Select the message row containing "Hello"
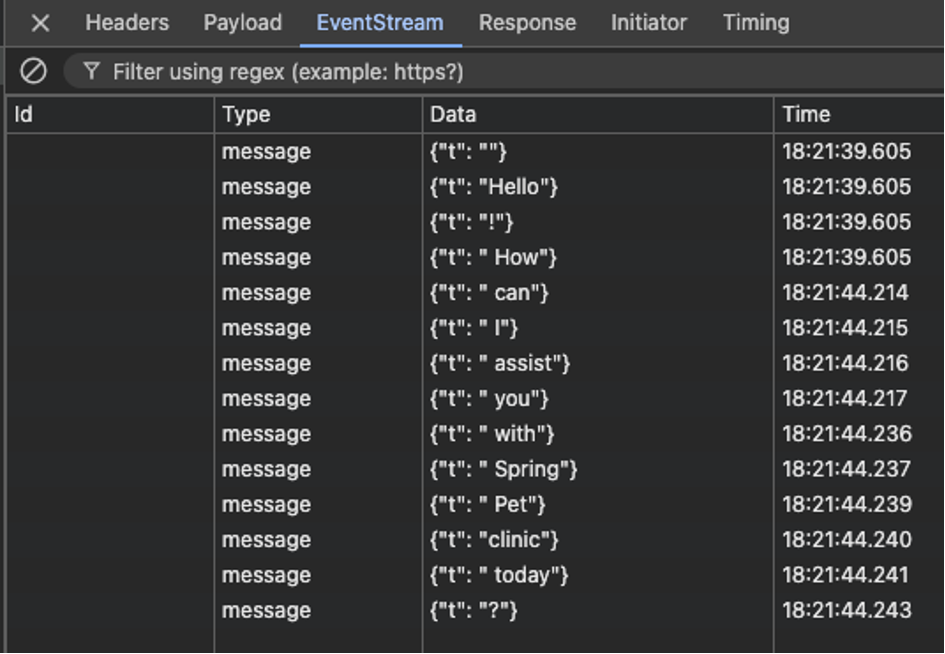Viewport: 945px width, 654px height. [476, 187]
